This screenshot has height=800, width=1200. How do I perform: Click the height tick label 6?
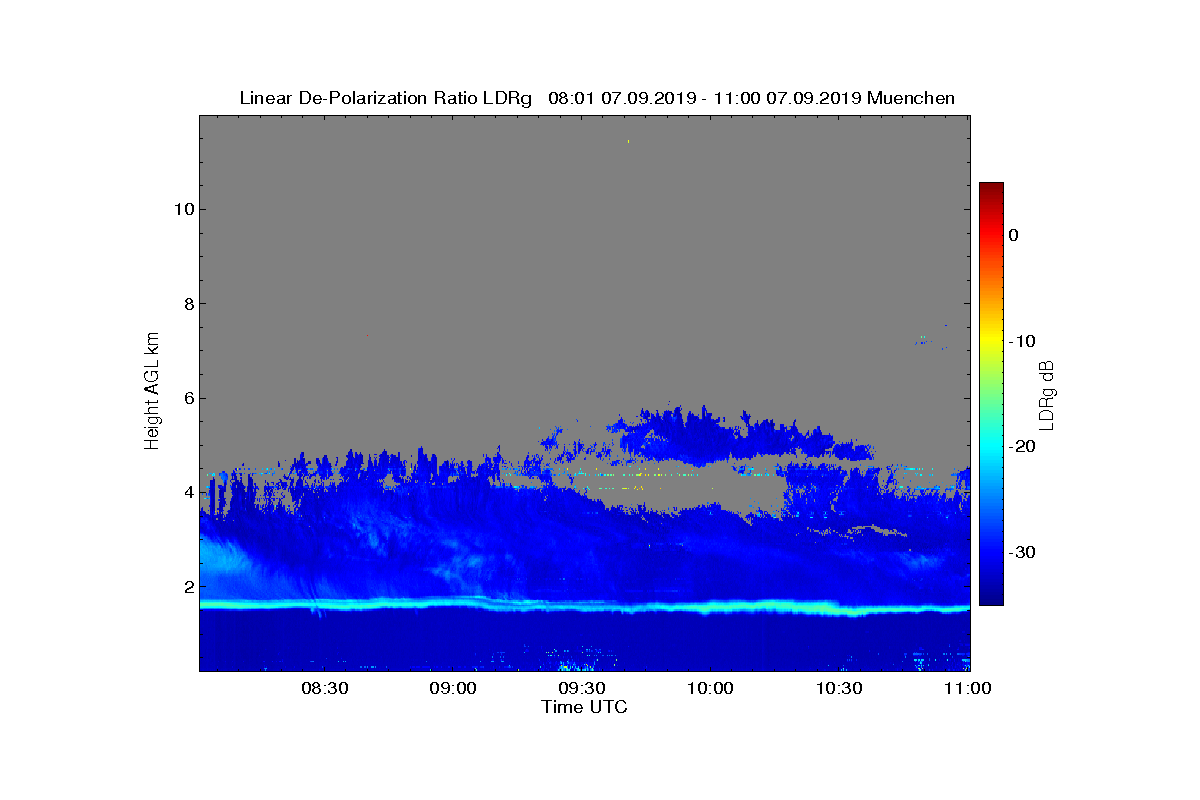(x=187, y=398)
